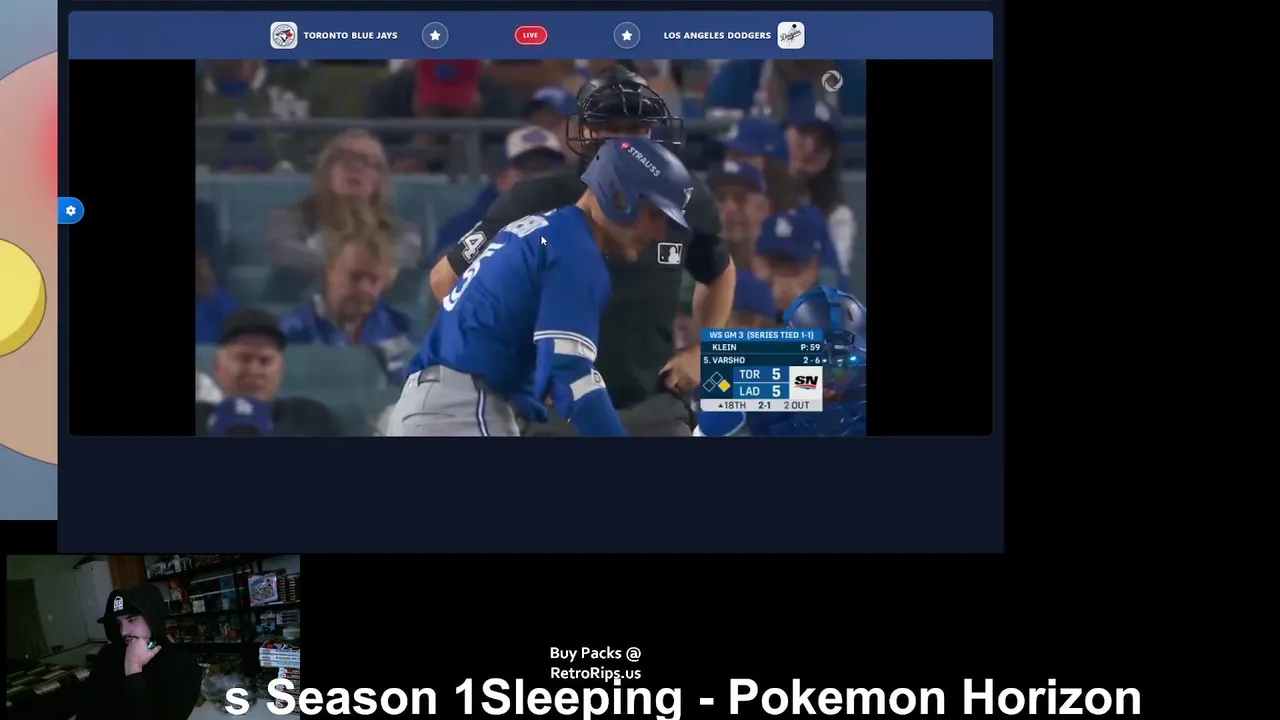
Task: Click the KLEIN pitcher line
Action: [x=761, y=347]
